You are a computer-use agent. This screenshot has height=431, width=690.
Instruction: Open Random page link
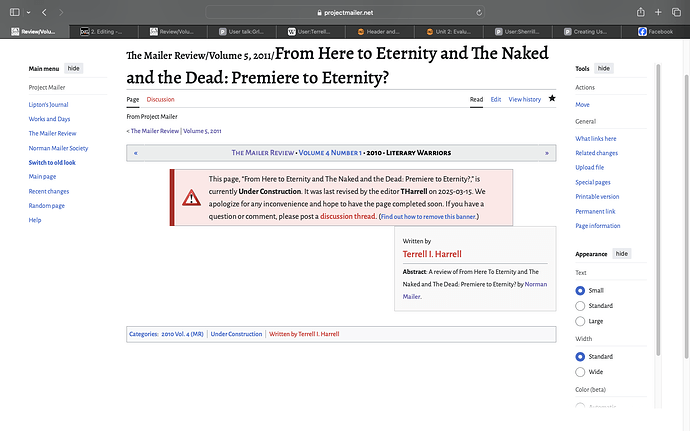tap(47, 206)
